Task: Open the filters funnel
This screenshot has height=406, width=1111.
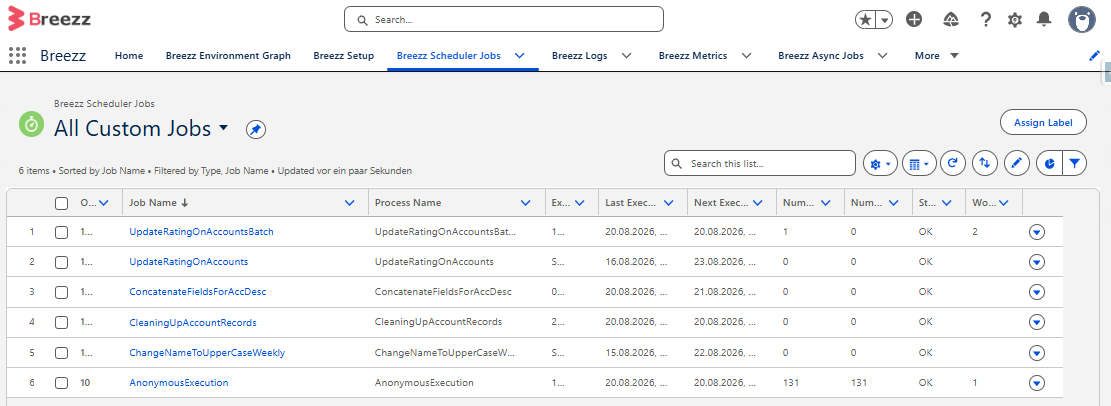Action: point(1074,164)
